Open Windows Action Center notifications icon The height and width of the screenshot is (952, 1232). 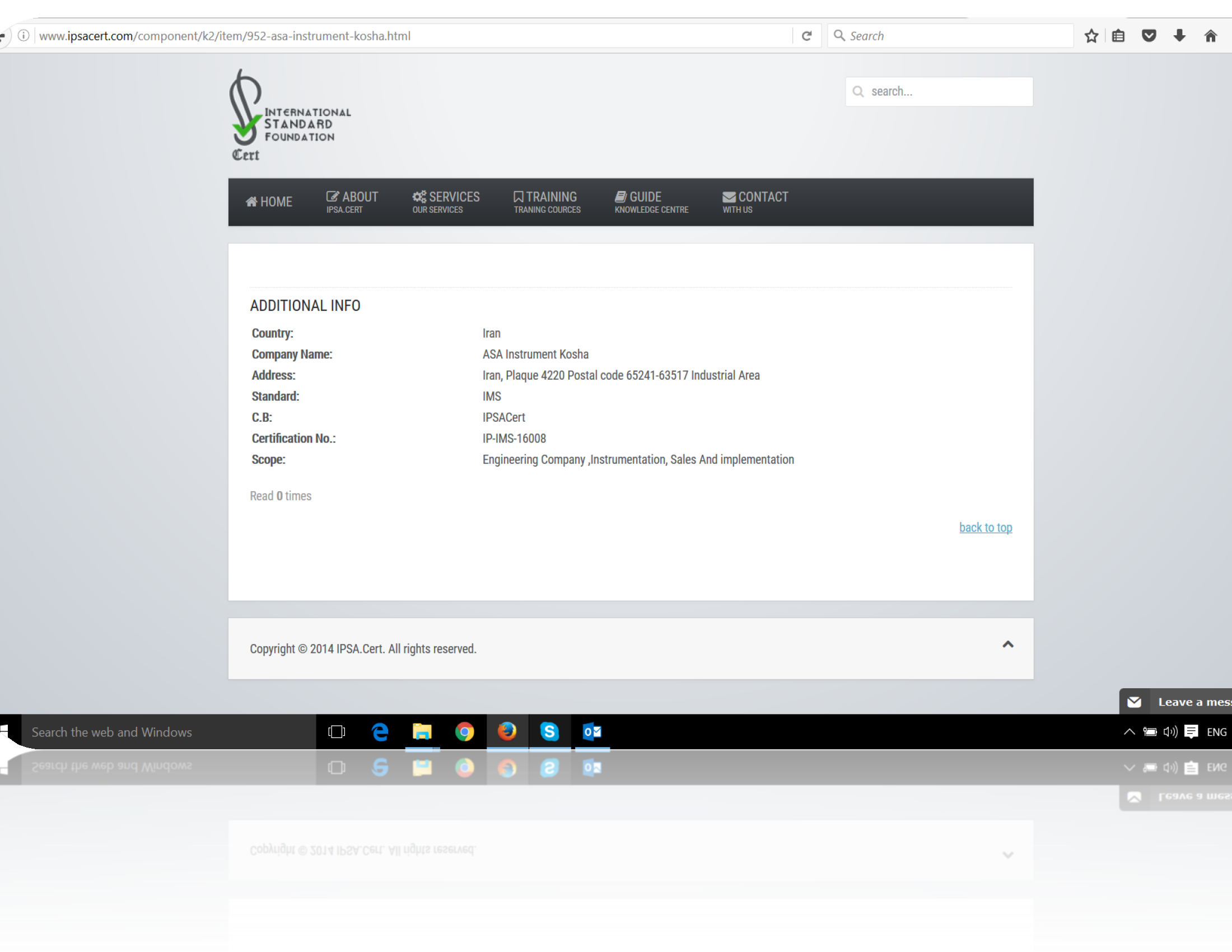point(1191,731)
